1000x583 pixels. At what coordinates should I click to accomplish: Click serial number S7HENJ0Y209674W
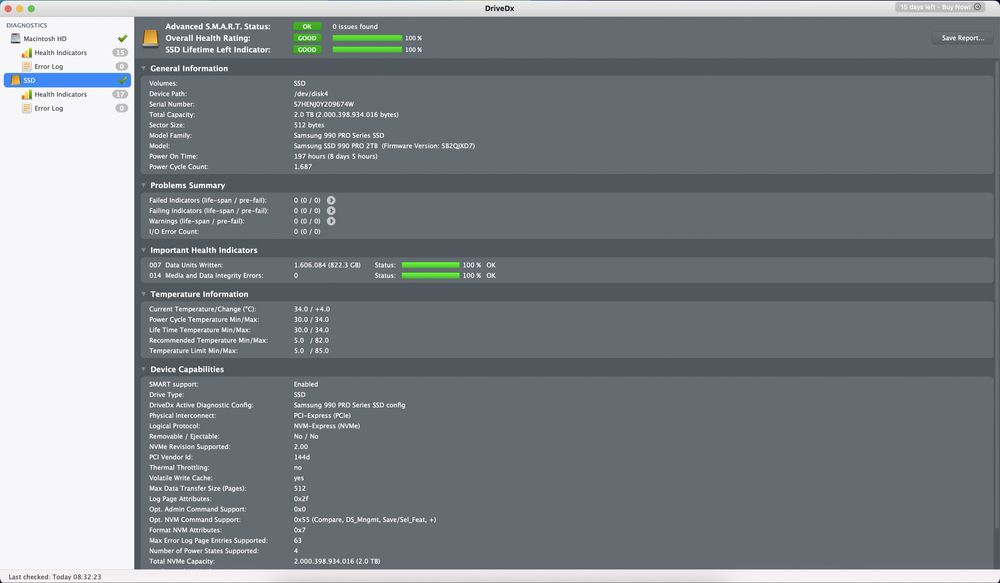click(323, 104)
